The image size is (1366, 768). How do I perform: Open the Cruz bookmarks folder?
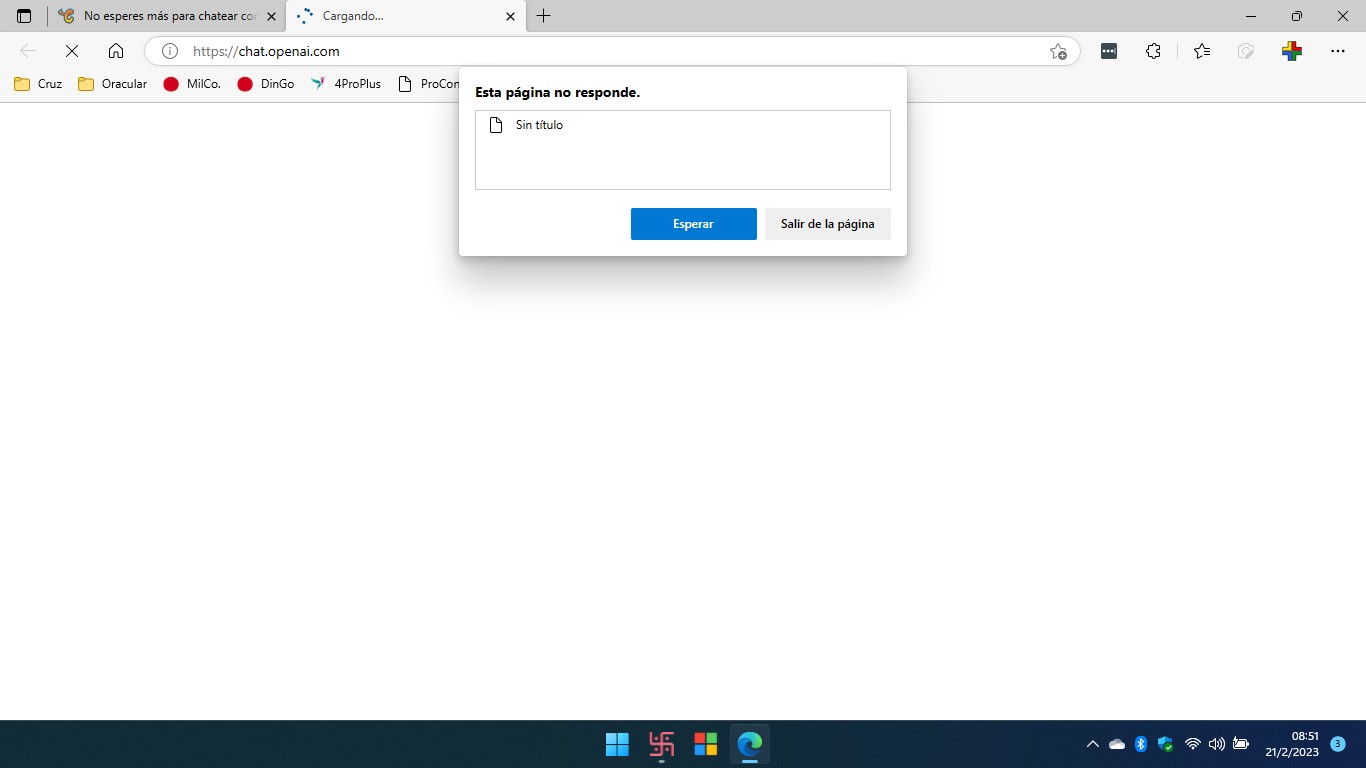pyautogui.click(x=38, y=84)
